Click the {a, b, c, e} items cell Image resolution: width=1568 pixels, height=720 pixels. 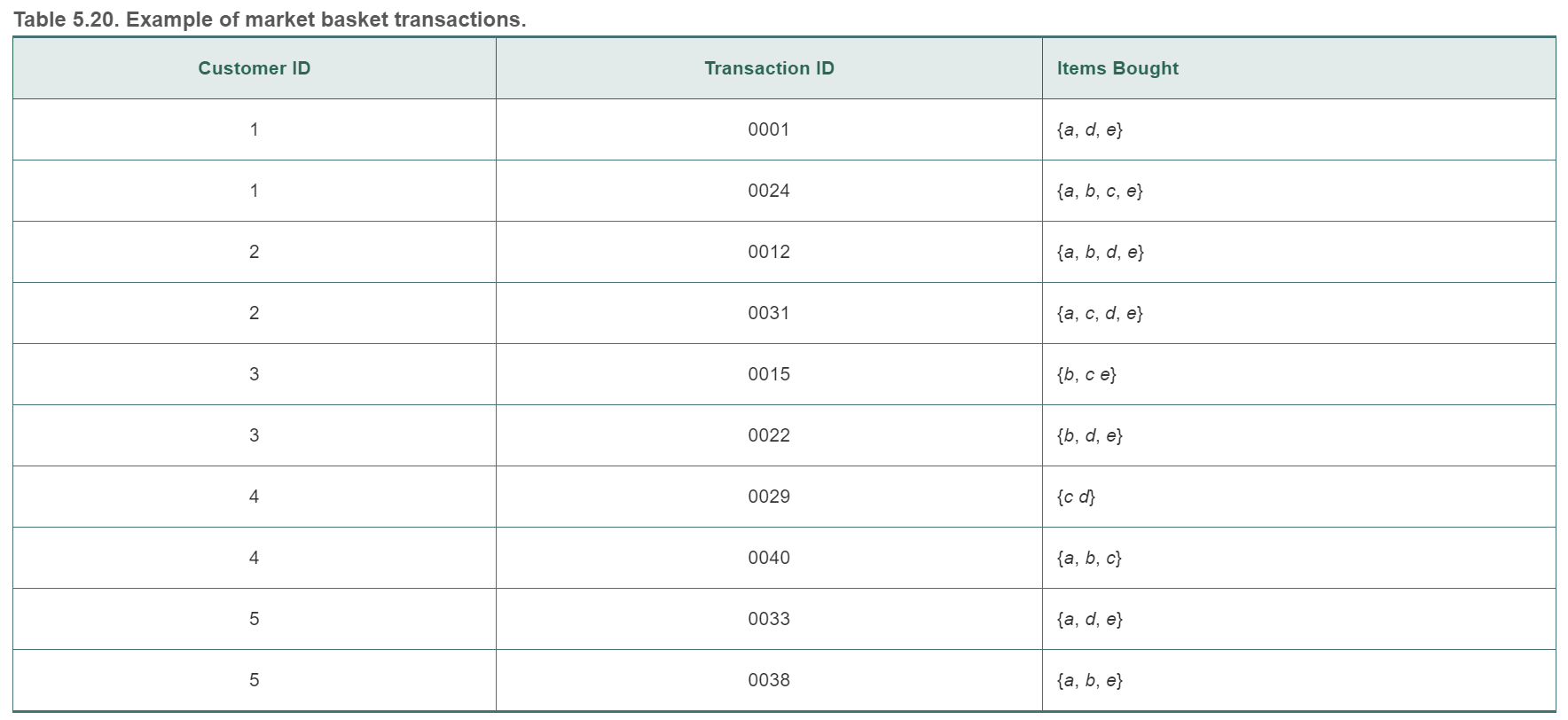tap(1298, 191)
